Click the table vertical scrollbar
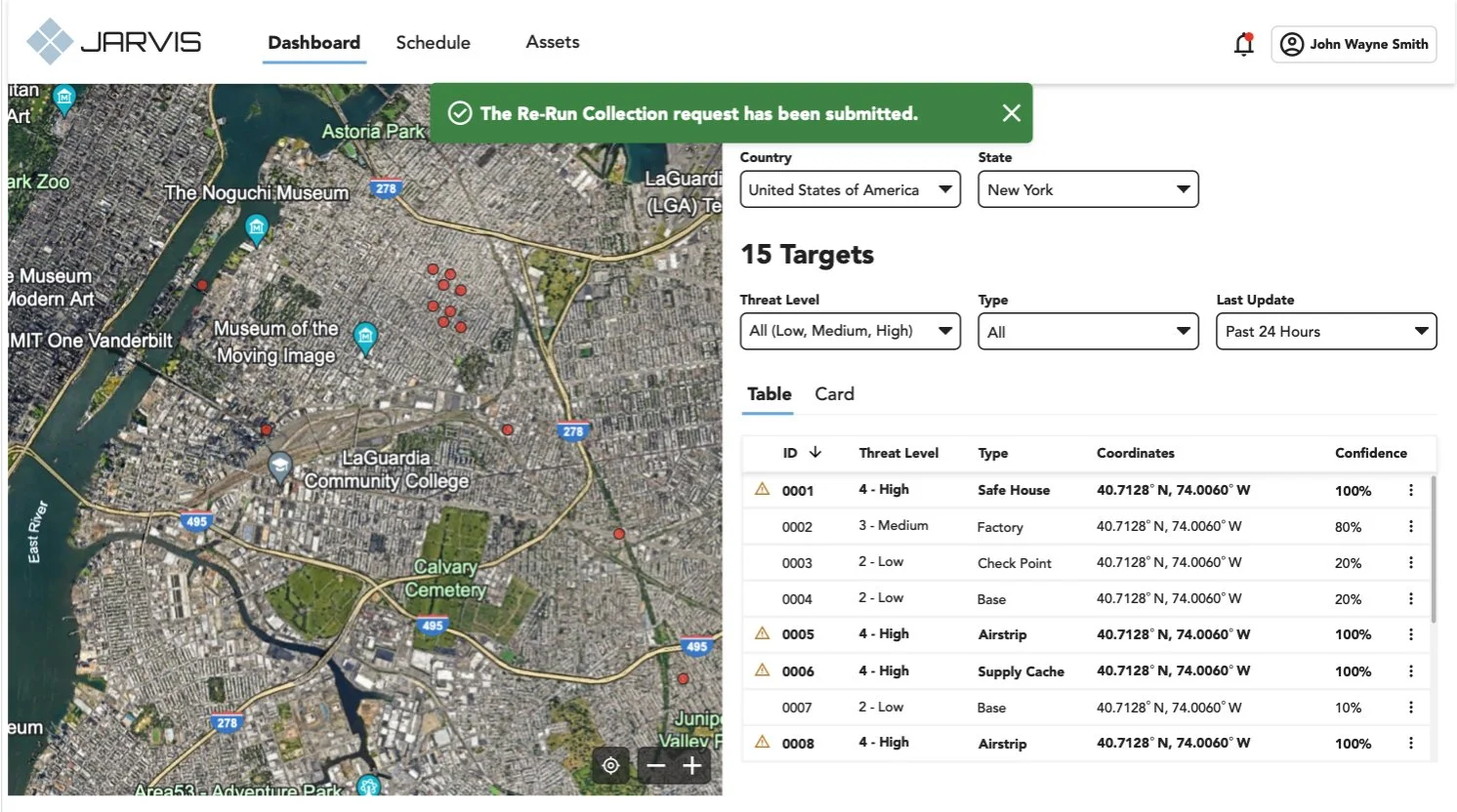 click(x=1434, y=548)
